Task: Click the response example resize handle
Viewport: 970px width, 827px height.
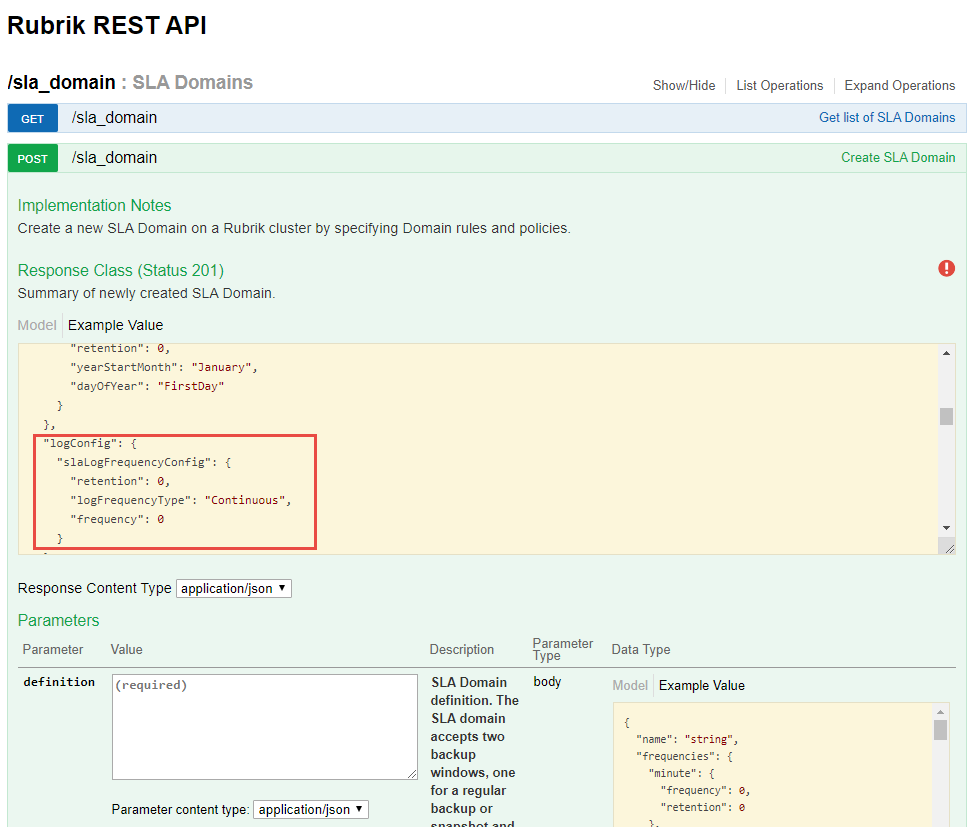Action: click(949, 547)
